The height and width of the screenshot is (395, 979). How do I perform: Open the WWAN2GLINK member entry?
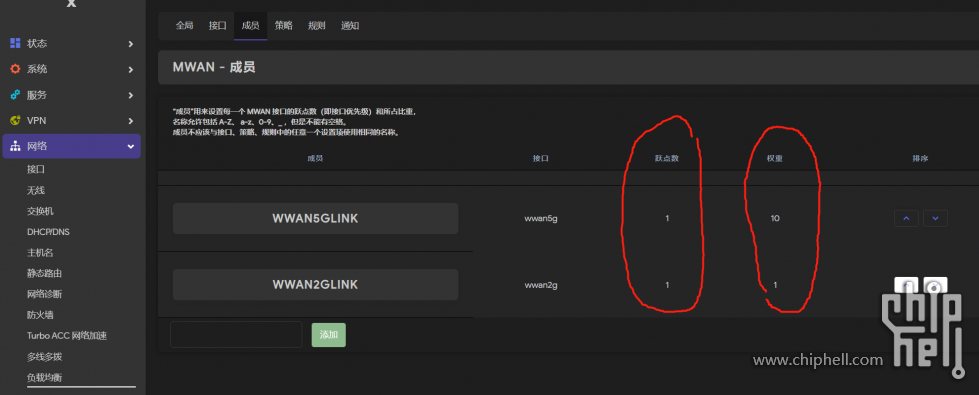(x=315, y=285)
